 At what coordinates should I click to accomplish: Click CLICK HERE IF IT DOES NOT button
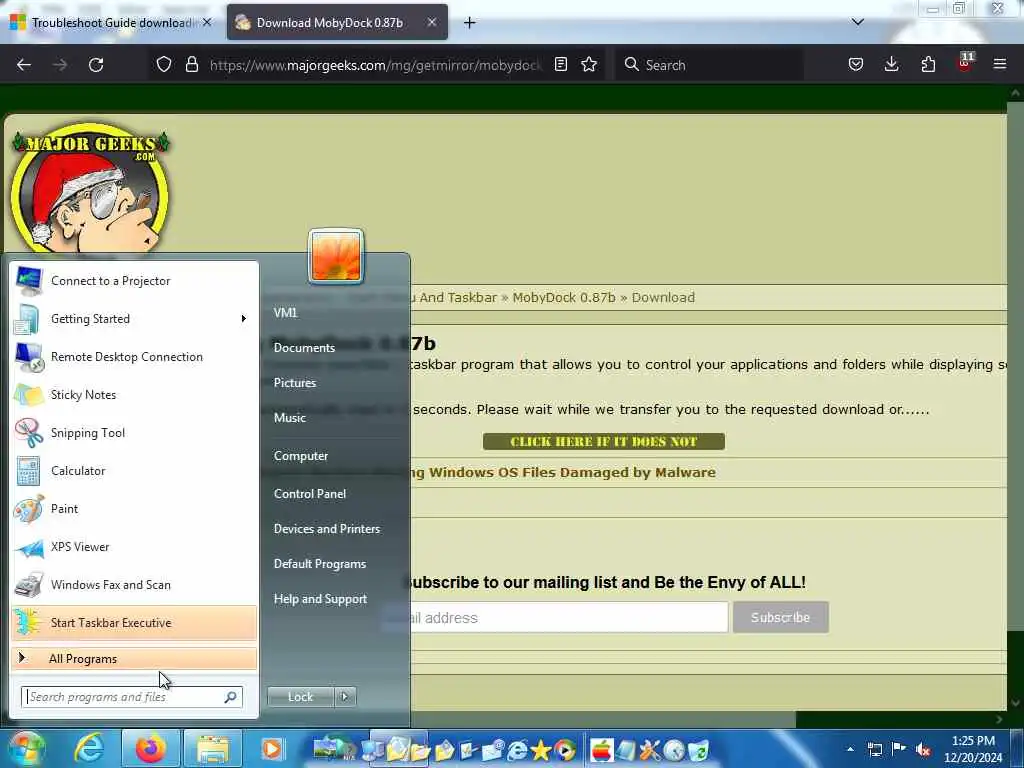pos(603,441)
